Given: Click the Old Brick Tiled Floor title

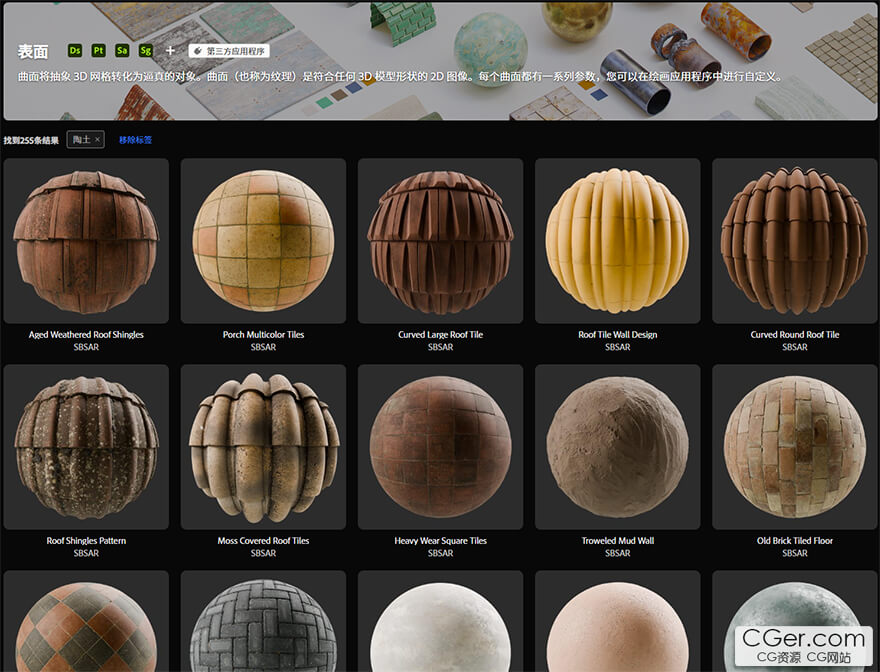Looking at the screenshot, I should coord(795,541).
